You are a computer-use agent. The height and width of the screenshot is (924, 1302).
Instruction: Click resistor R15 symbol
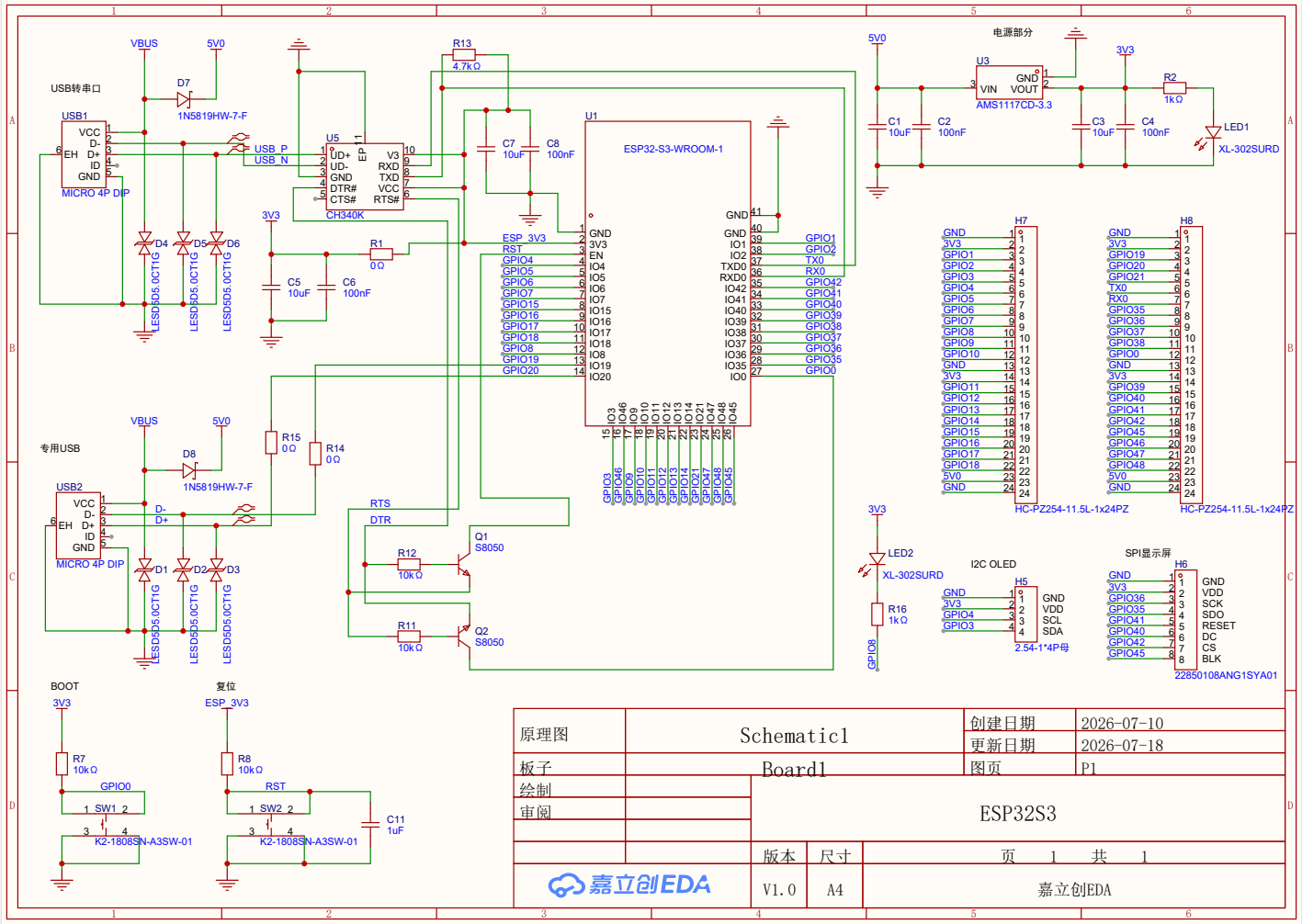(271, 442)
